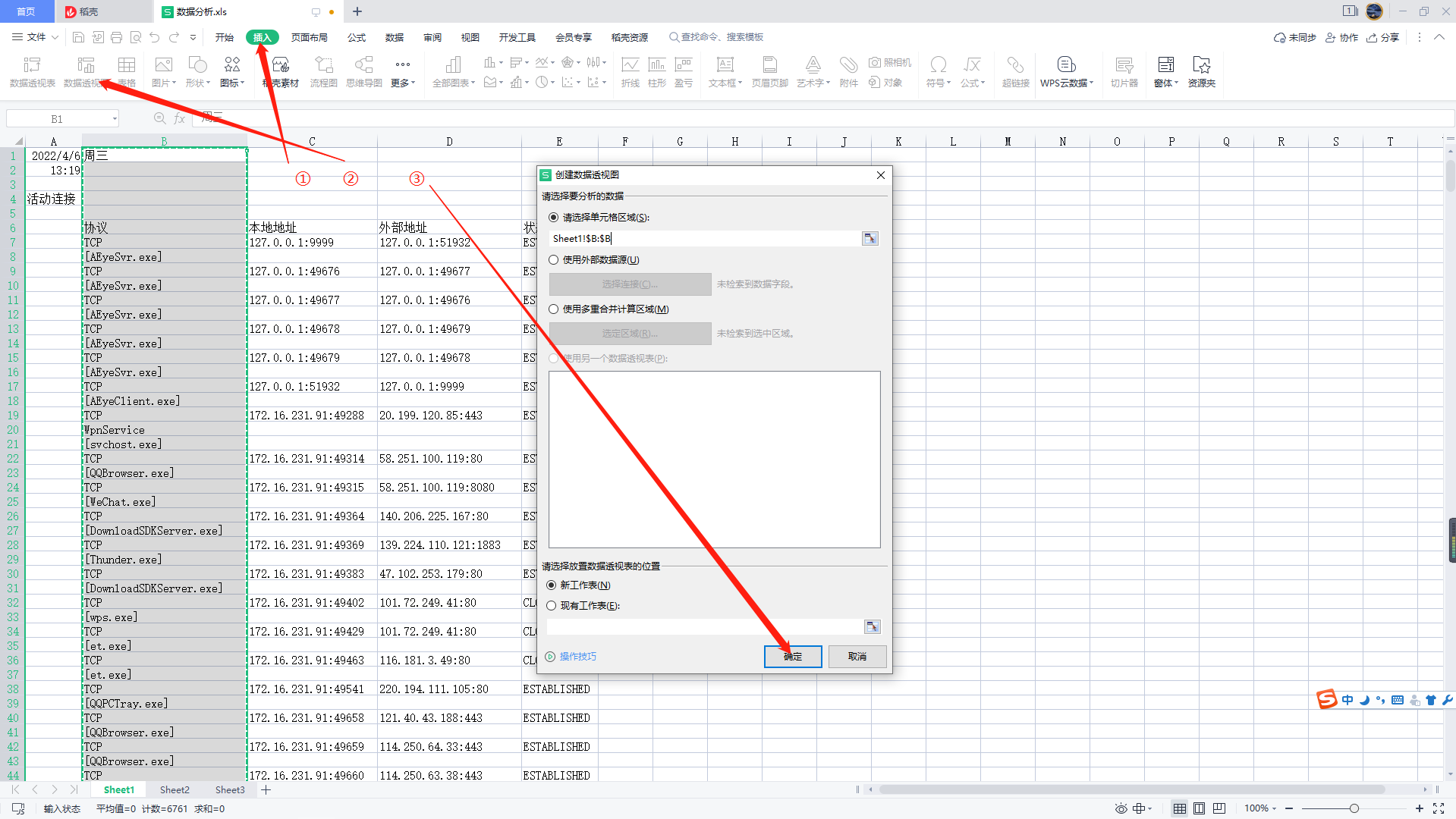Click the 分享 share button

click(1383, 37)
